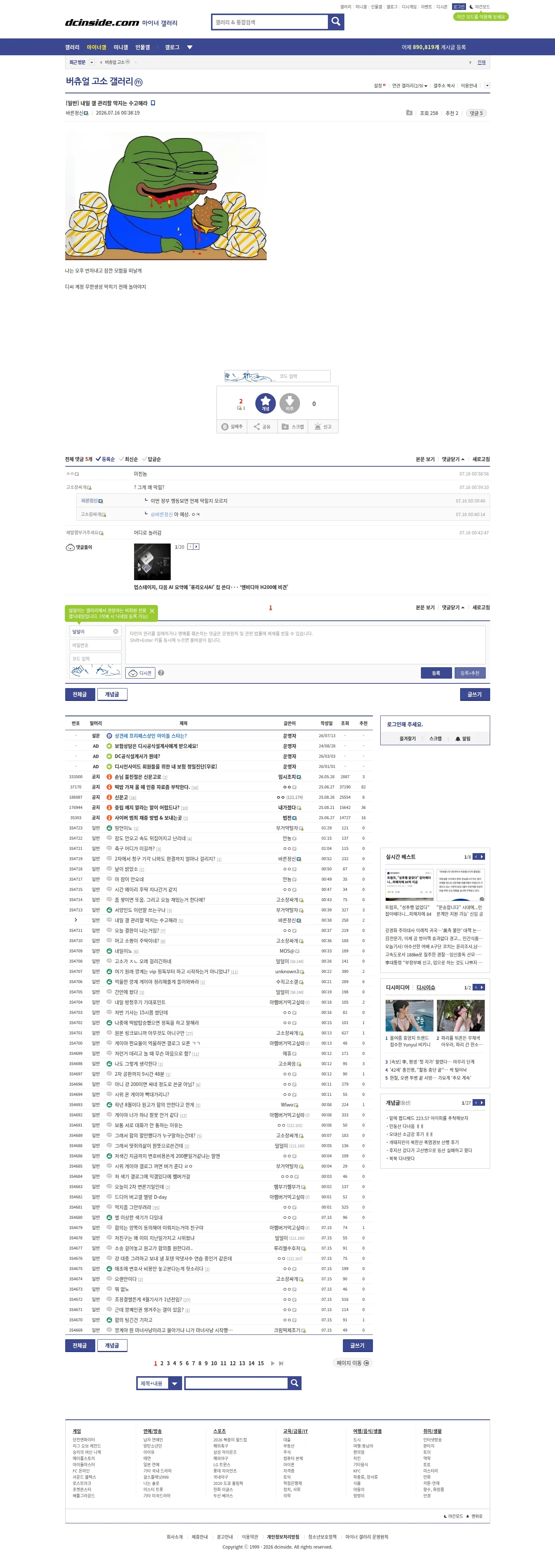Show next 실시간 베스트 page arrow
This screenshot has height=1568, width=555.
(482, 856)
